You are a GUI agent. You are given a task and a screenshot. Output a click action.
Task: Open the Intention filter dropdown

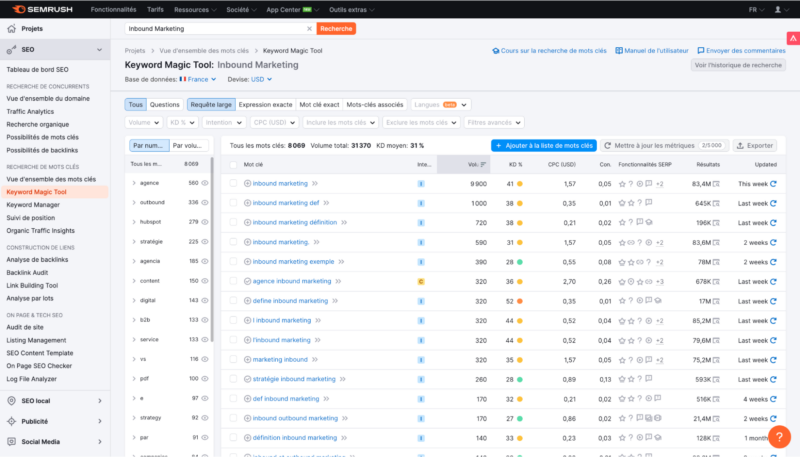coord(223,122)
